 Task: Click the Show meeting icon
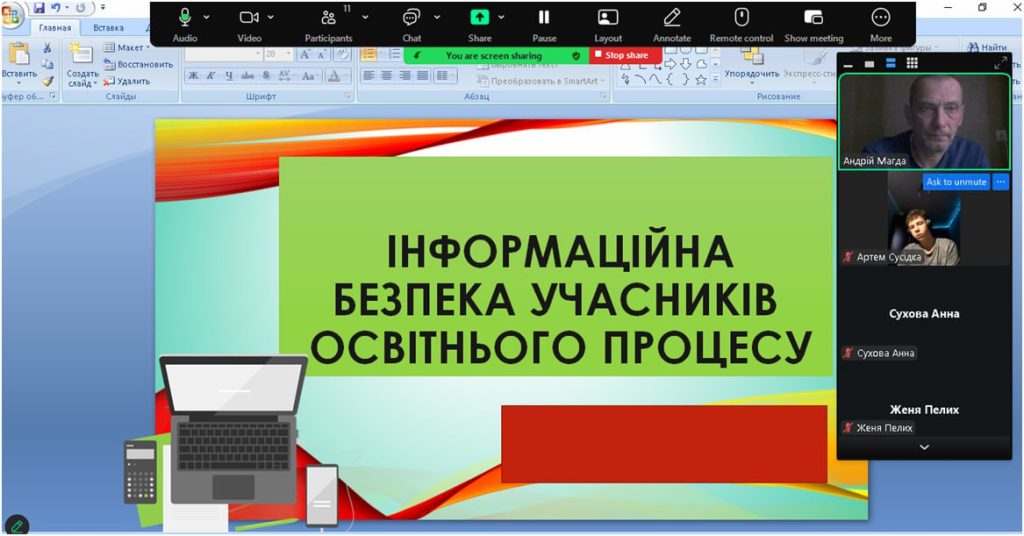coord(813,18)
